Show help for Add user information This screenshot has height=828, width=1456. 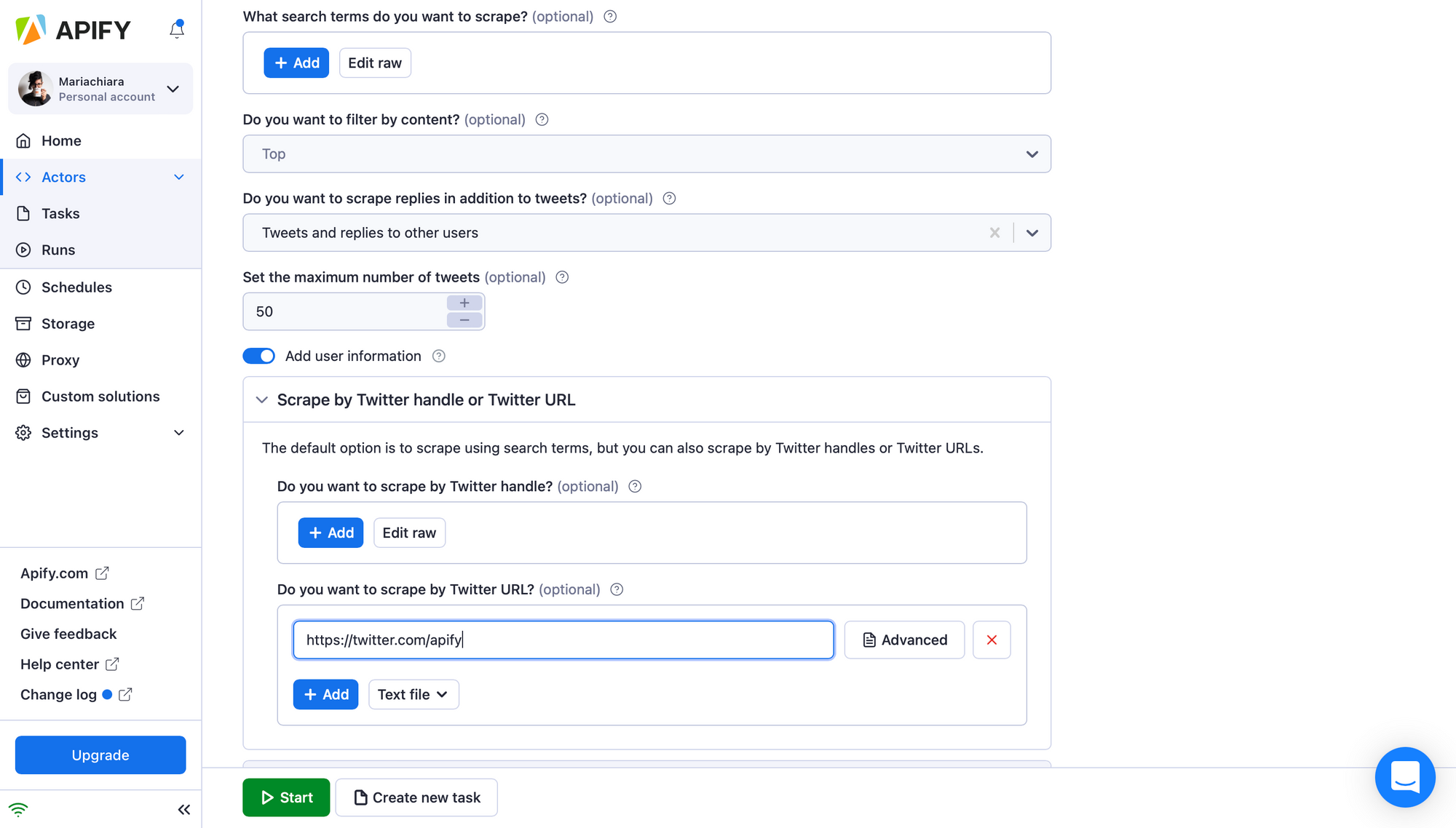tap(438, 356)
